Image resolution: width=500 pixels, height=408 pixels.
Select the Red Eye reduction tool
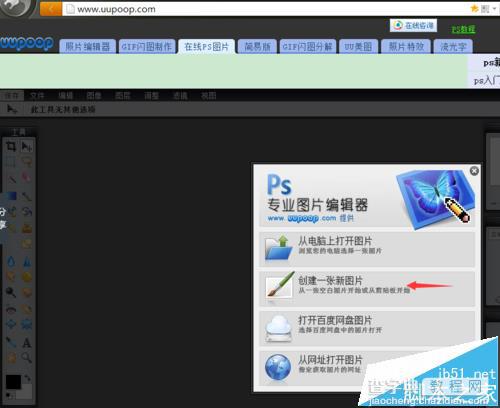click(11, 310)
